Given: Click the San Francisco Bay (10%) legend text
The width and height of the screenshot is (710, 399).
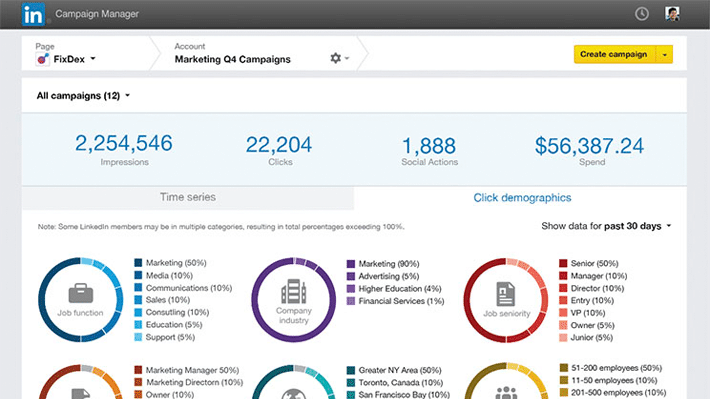Looking at the screenshot, I should (x=404, y=394).
